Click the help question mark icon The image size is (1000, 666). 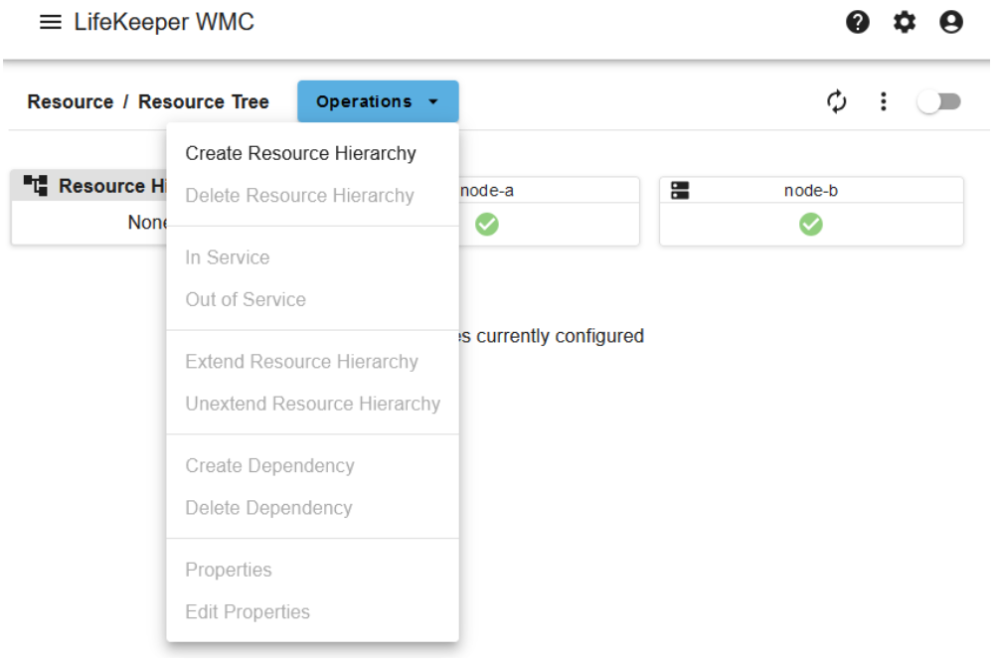(857, 22)
